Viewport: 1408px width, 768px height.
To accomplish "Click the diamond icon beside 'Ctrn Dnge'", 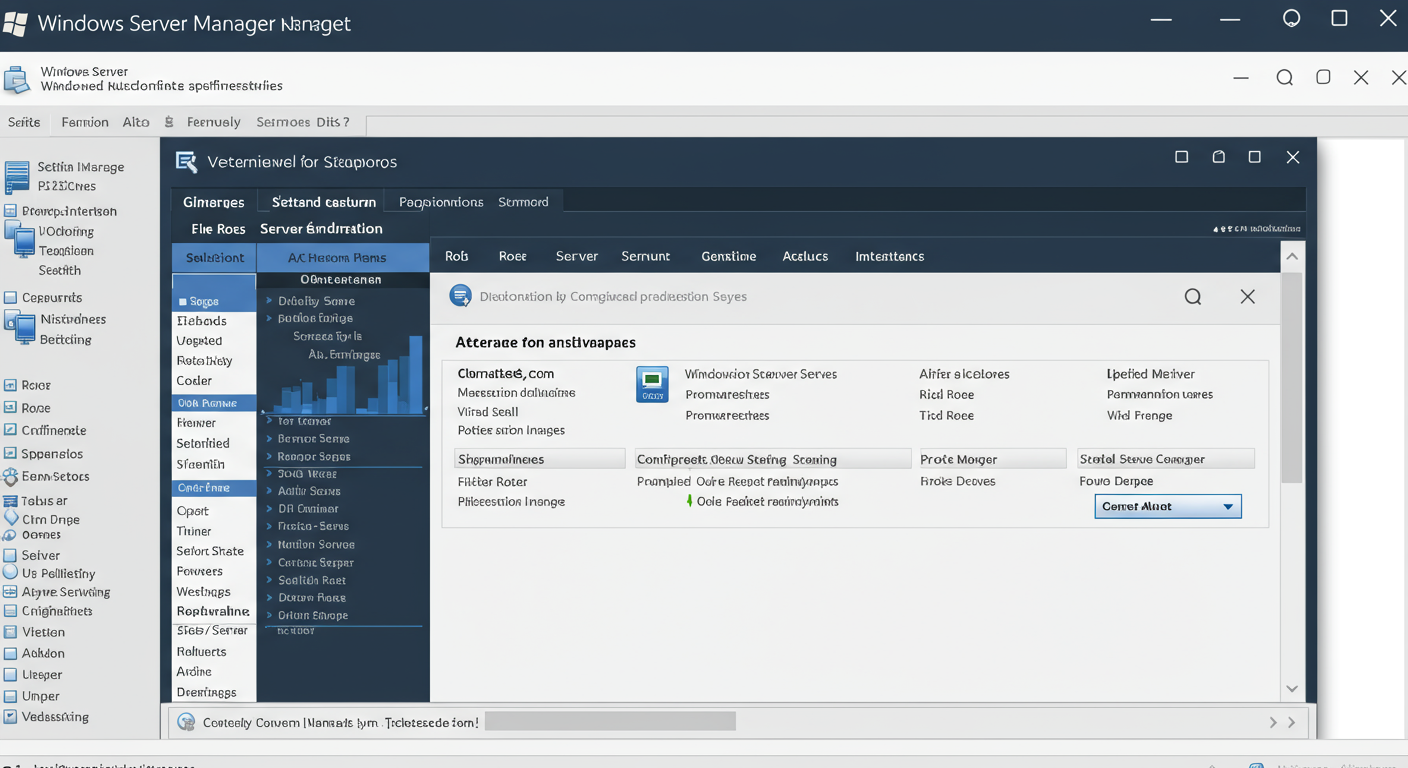I will point(12,518).
